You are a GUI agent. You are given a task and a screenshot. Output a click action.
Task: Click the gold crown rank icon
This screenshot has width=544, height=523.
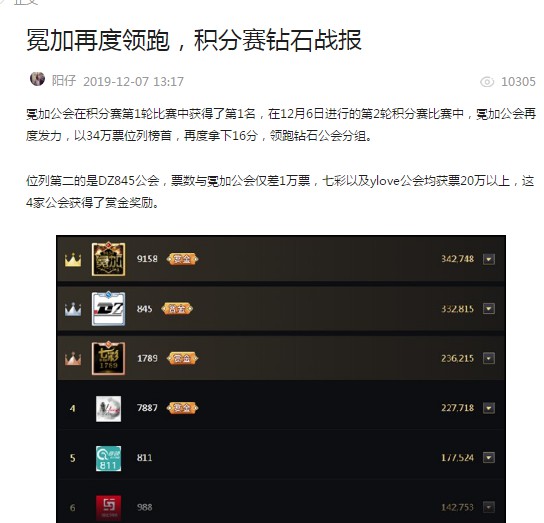point(73,260)
